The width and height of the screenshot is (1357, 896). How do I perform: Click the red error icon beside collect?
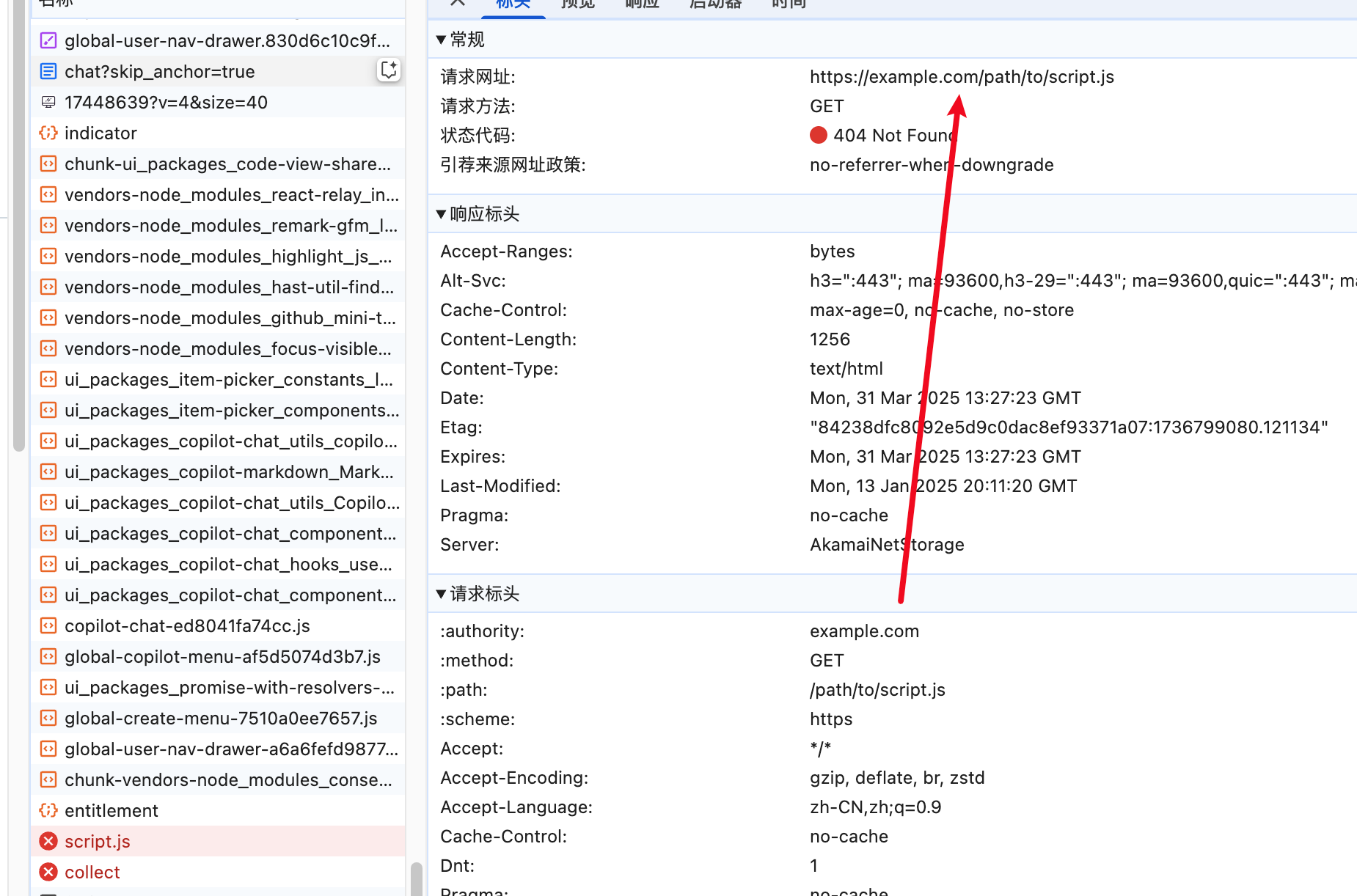(48, 872)
